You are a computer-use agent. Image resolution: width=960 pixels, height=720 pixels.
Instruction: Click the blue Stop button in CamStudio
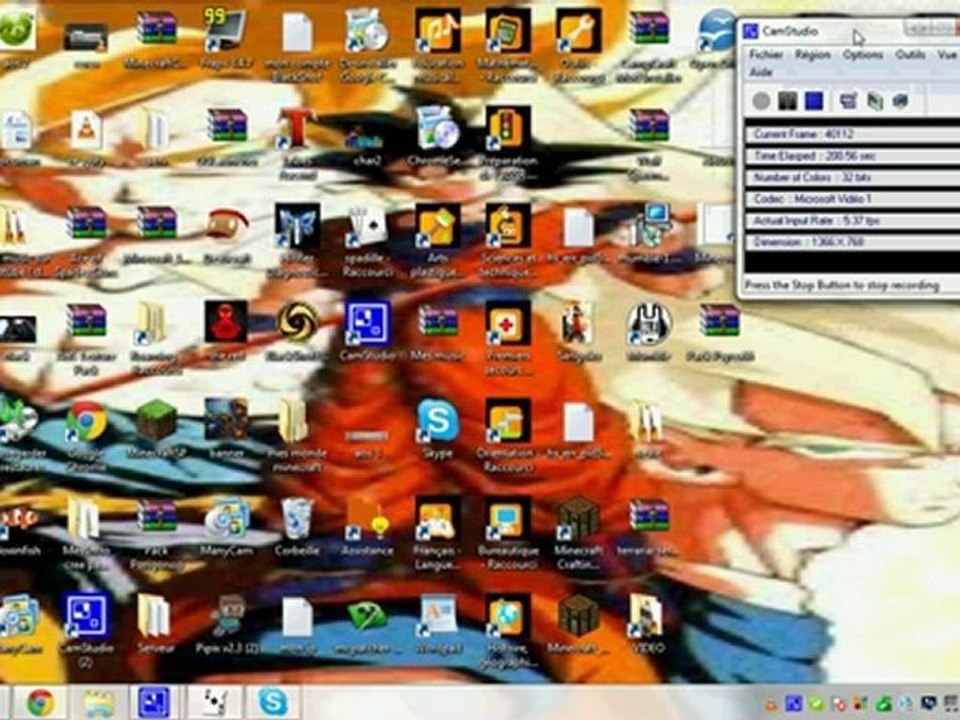pyautogui.click(x=814, y=100)
